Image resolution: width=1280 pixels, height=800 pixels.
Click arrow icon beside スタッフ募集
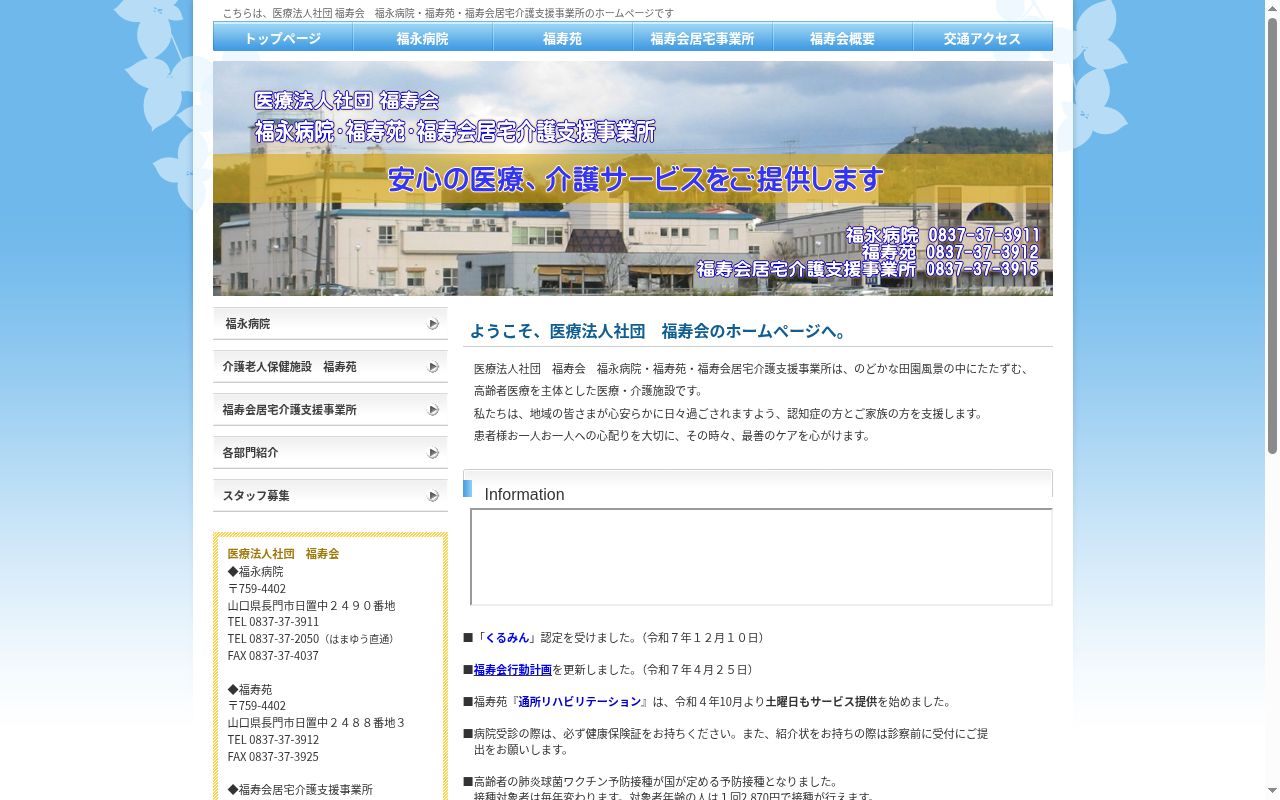point(433,496)
